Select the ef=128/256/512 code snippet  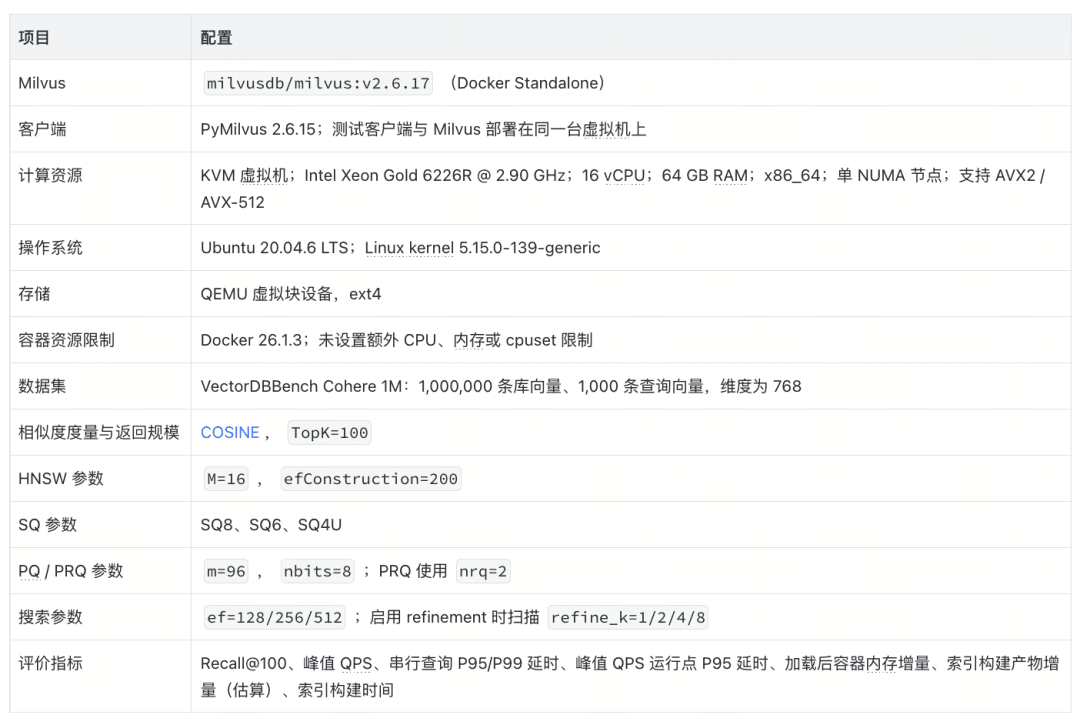click(x=275, y=617)
